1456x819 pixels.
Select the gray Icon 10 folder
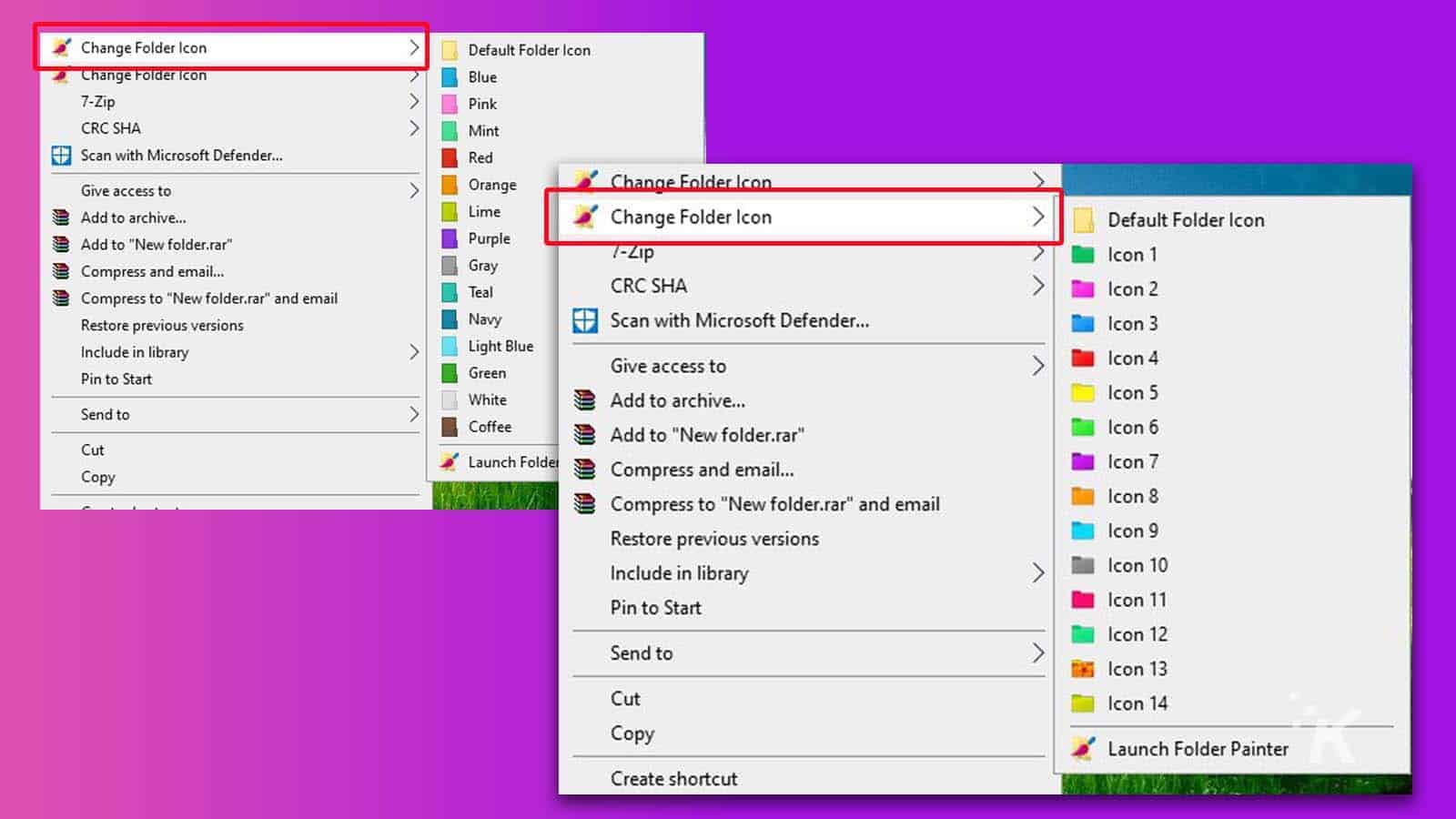pos(1083,565)
